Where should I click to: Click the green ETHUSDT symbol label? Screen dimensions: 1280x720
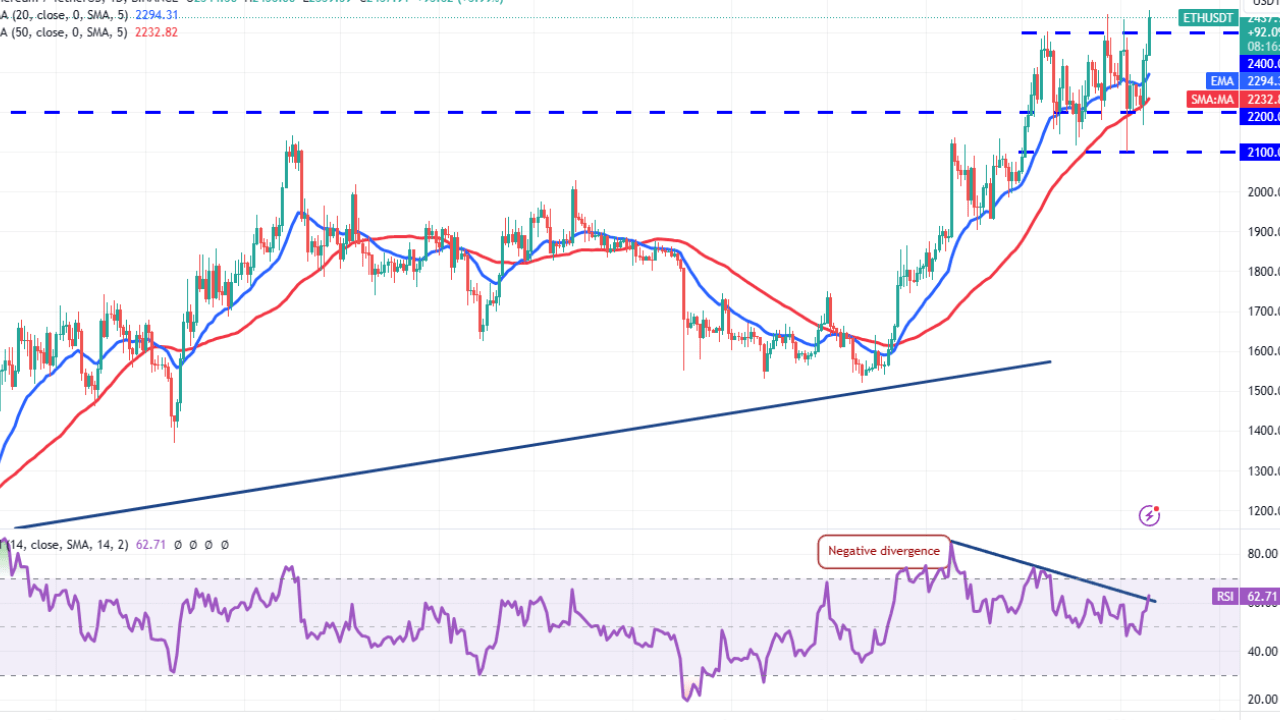pos(1209,17)
